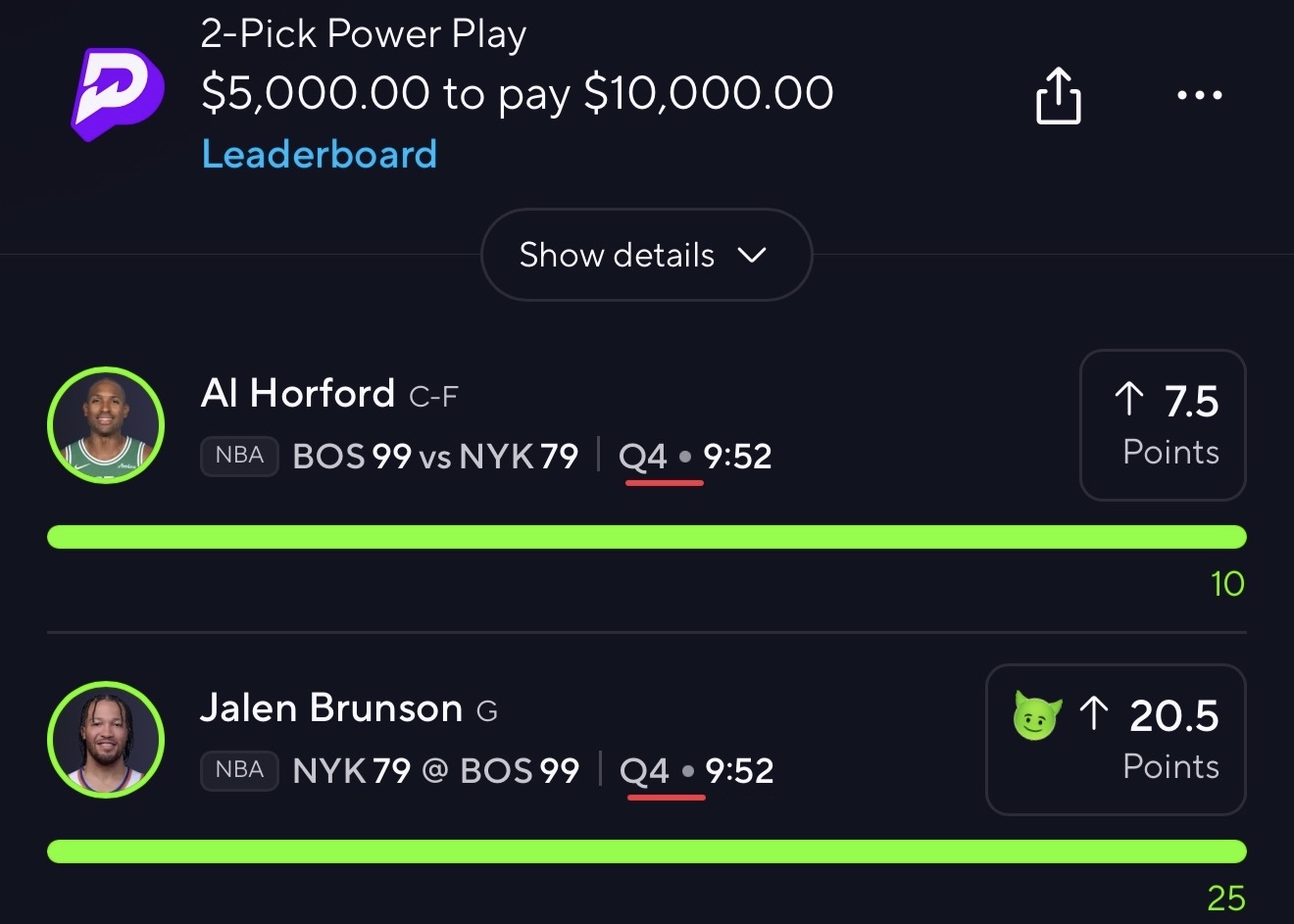Tap Jalen Brunson's green progress bar
The width and height of the screenshot is (1294, 924).
[647, 851]
